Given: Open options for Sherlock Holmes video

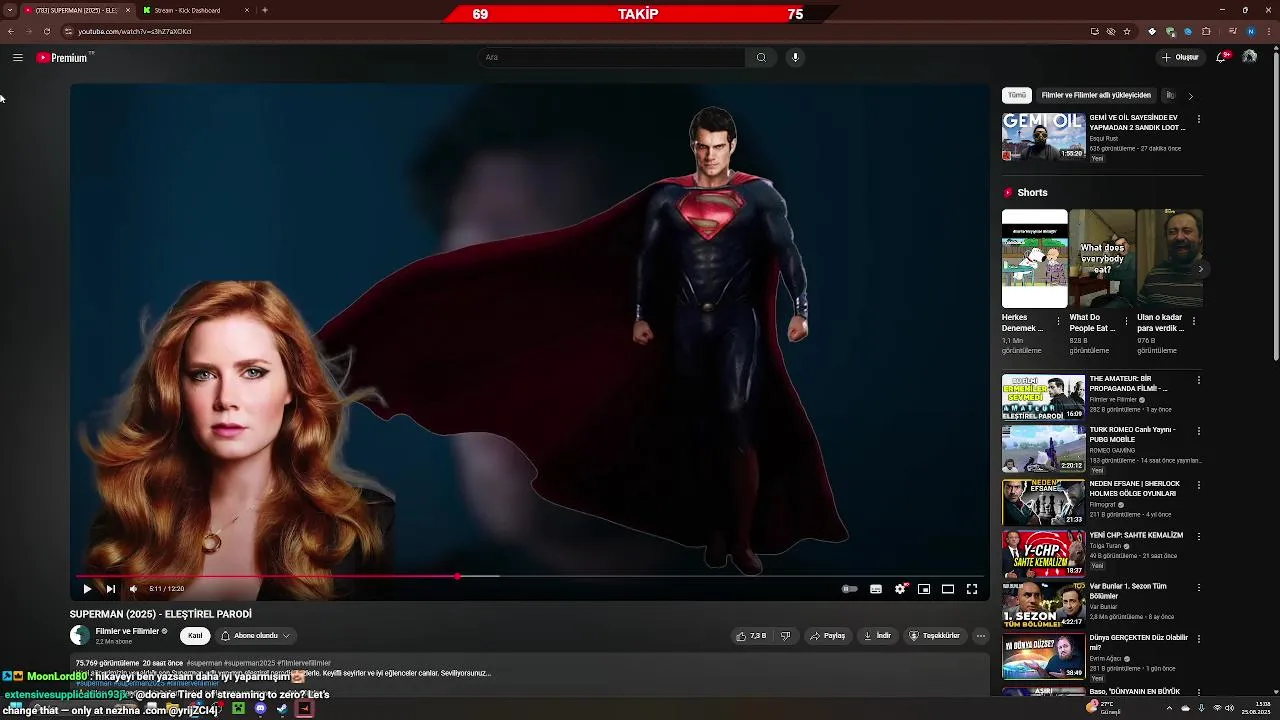Looking at the screenshot, I should tap(1198, 485).
